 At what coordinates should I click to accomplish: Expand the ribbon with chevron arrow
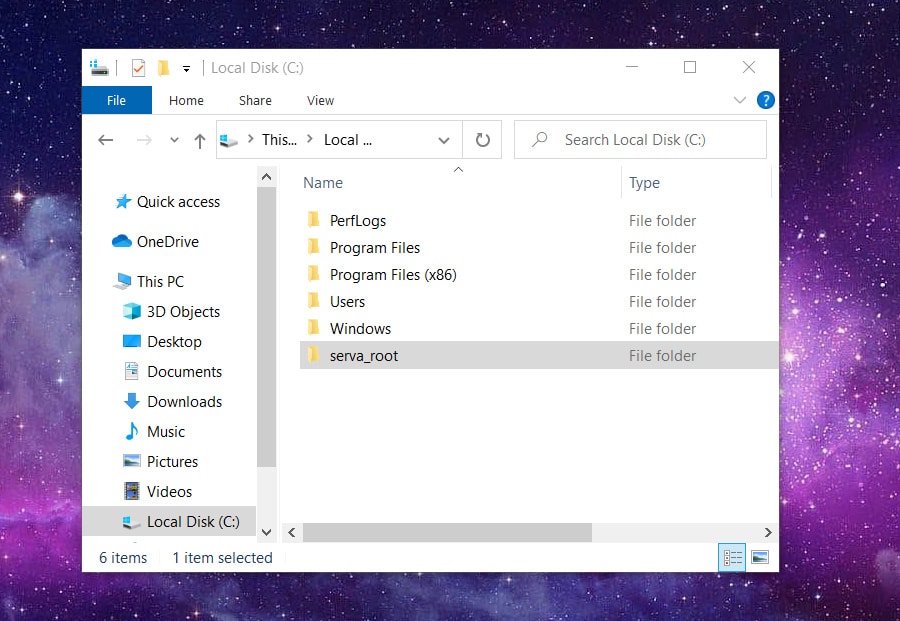[740, 100]
